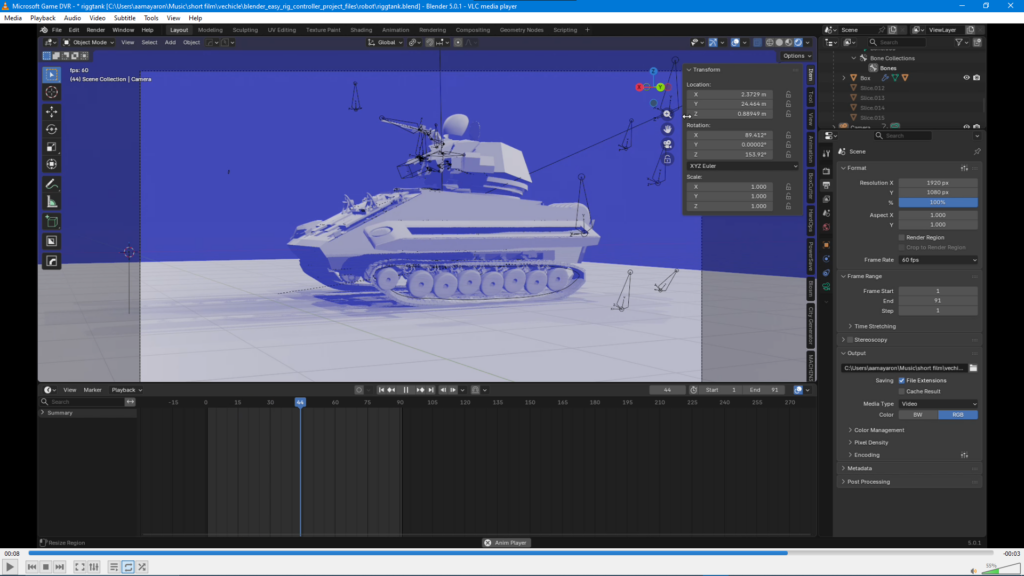The height and width of the screenshot is (576, 1024).
Task: Expand the Post Processing panel
Action: coord(868,482)
